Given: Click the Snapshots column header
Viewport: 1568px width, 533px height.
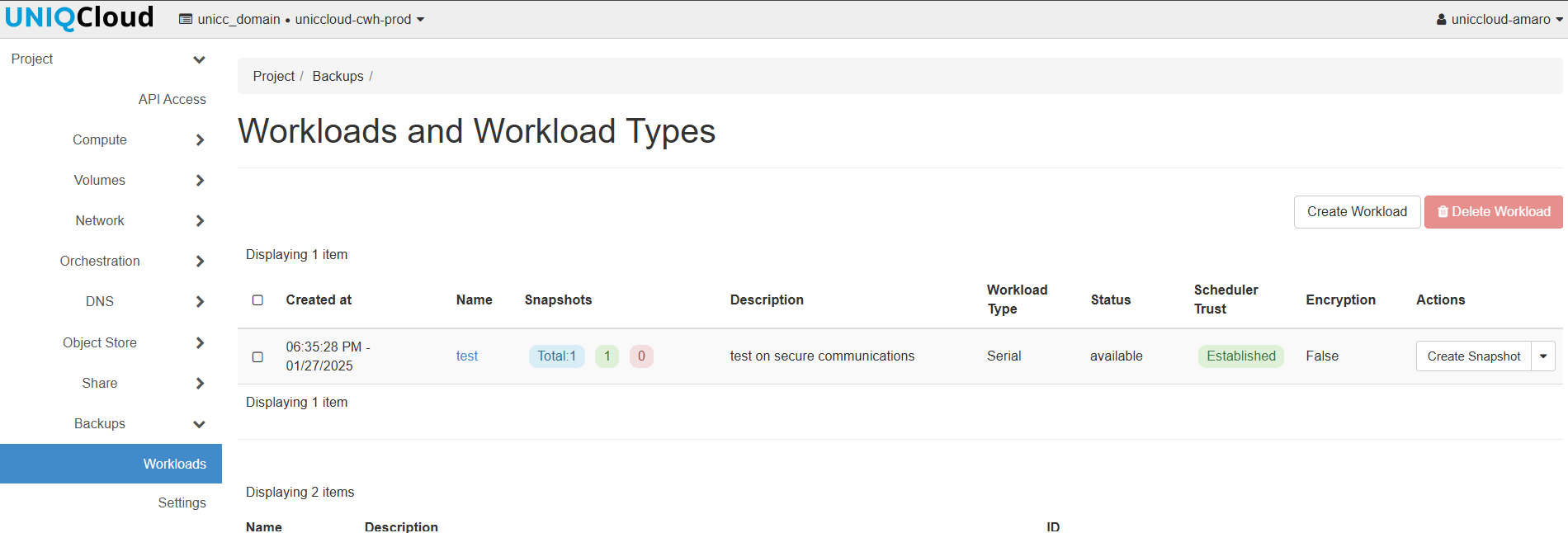Looking at the screenshot, I should click(558, 300).
